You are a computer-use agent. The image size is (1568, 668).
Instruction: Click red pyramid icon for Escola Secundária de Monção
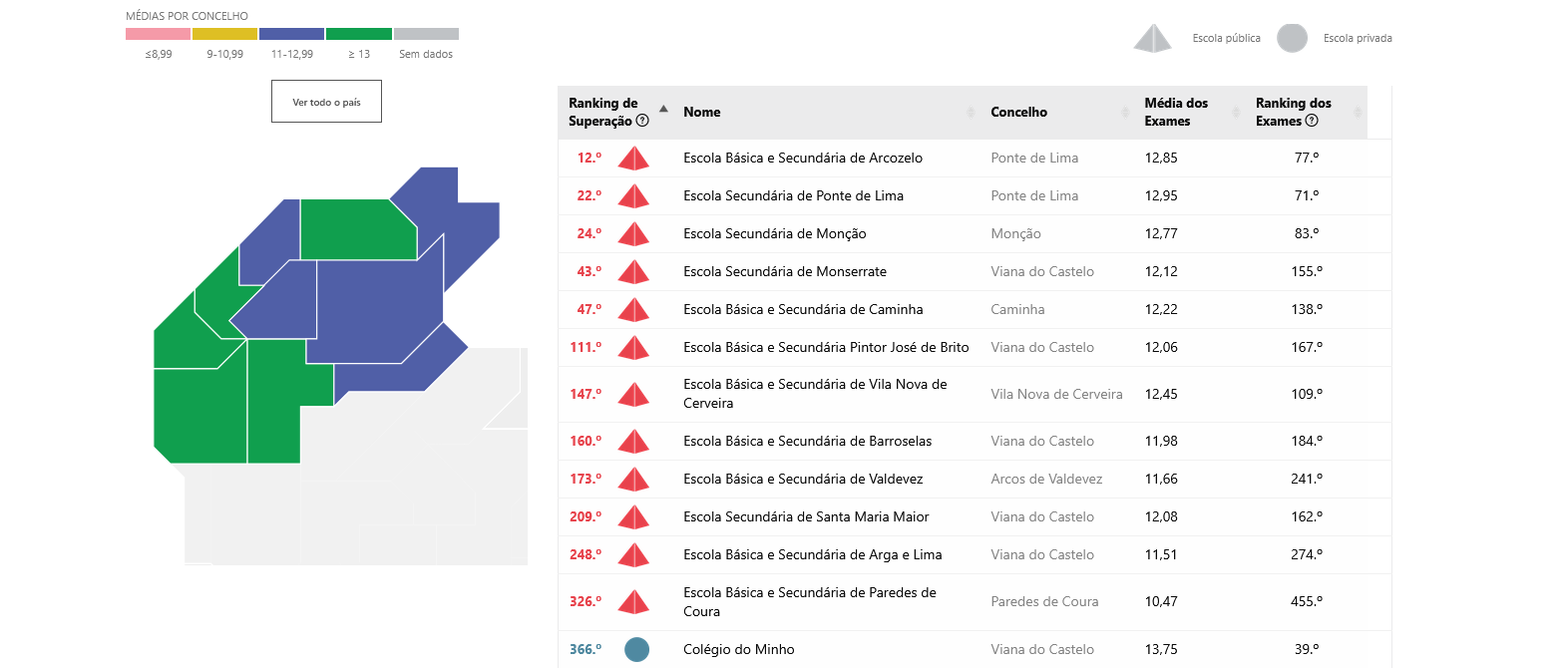(633, 234)
